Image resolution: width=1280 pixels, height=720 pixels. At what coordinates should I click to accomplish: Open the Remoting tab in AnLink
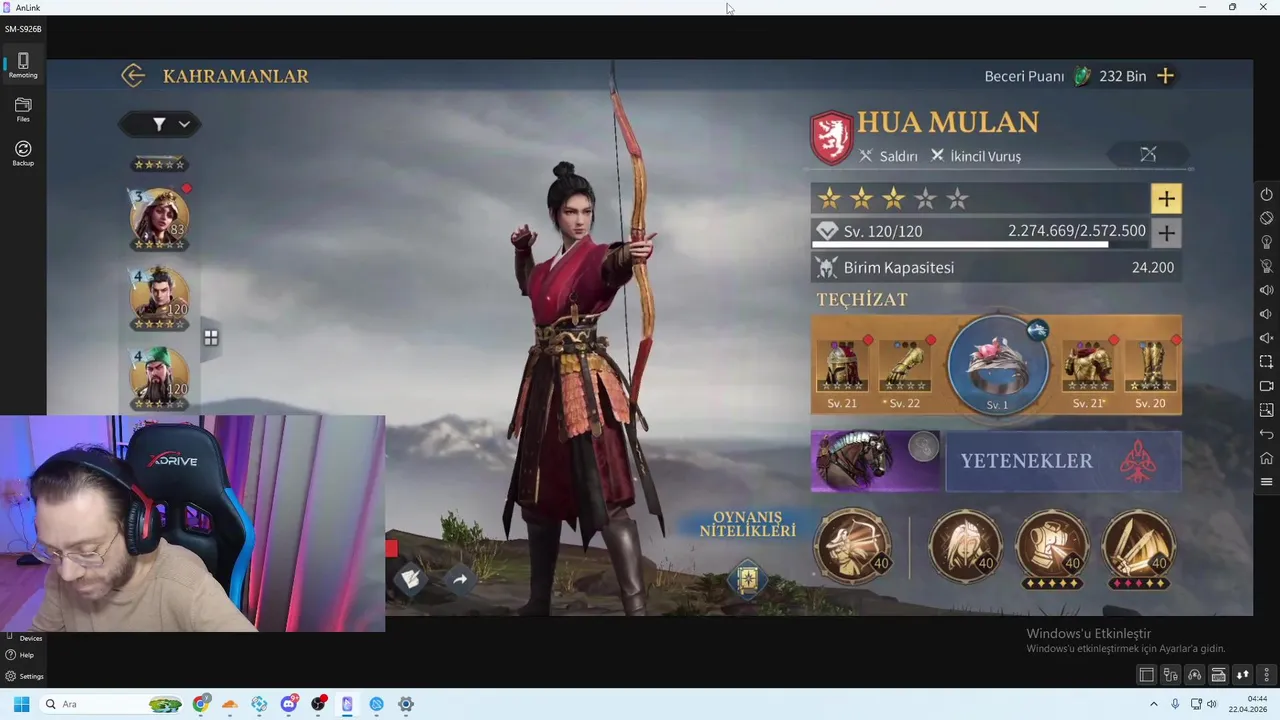click(23, 66)
